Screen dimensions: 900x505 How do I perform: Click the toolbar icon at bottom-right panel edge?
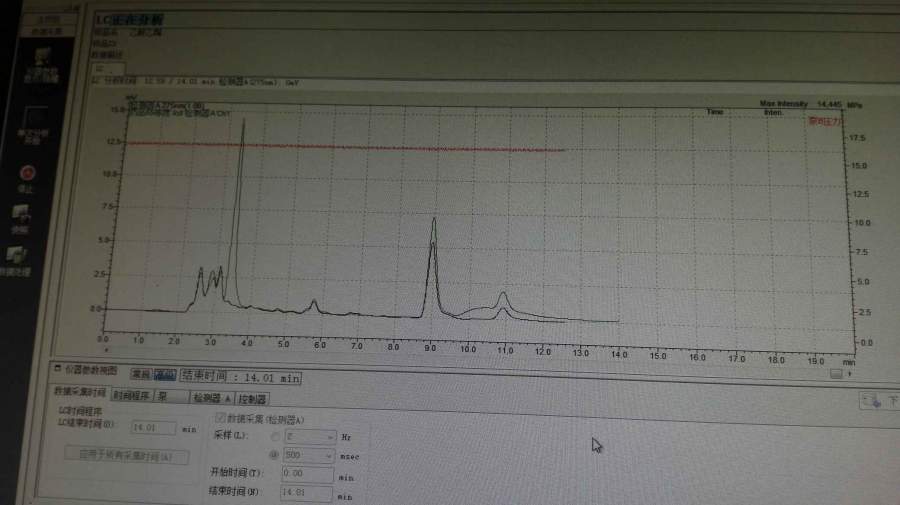click(871, 401)
